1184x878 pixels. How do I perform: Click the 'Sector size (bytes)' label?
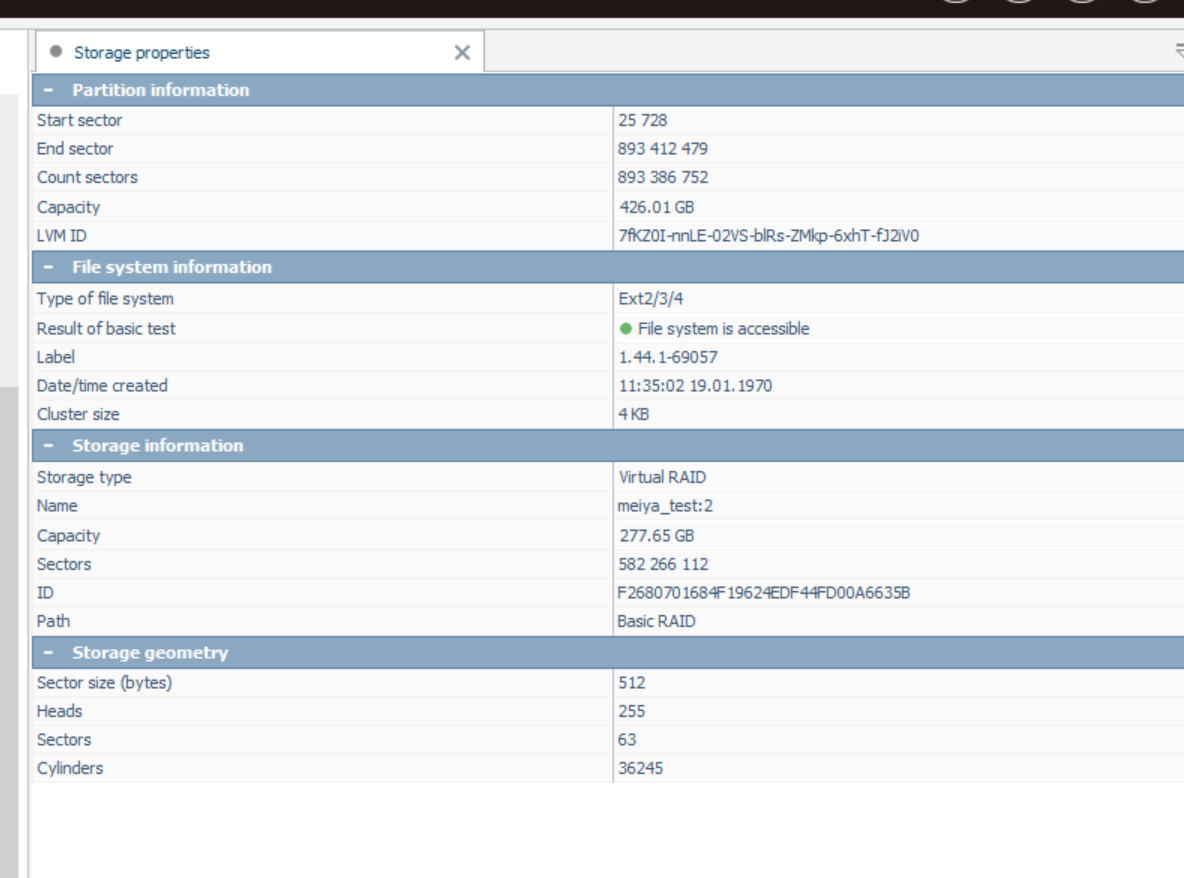104,682
